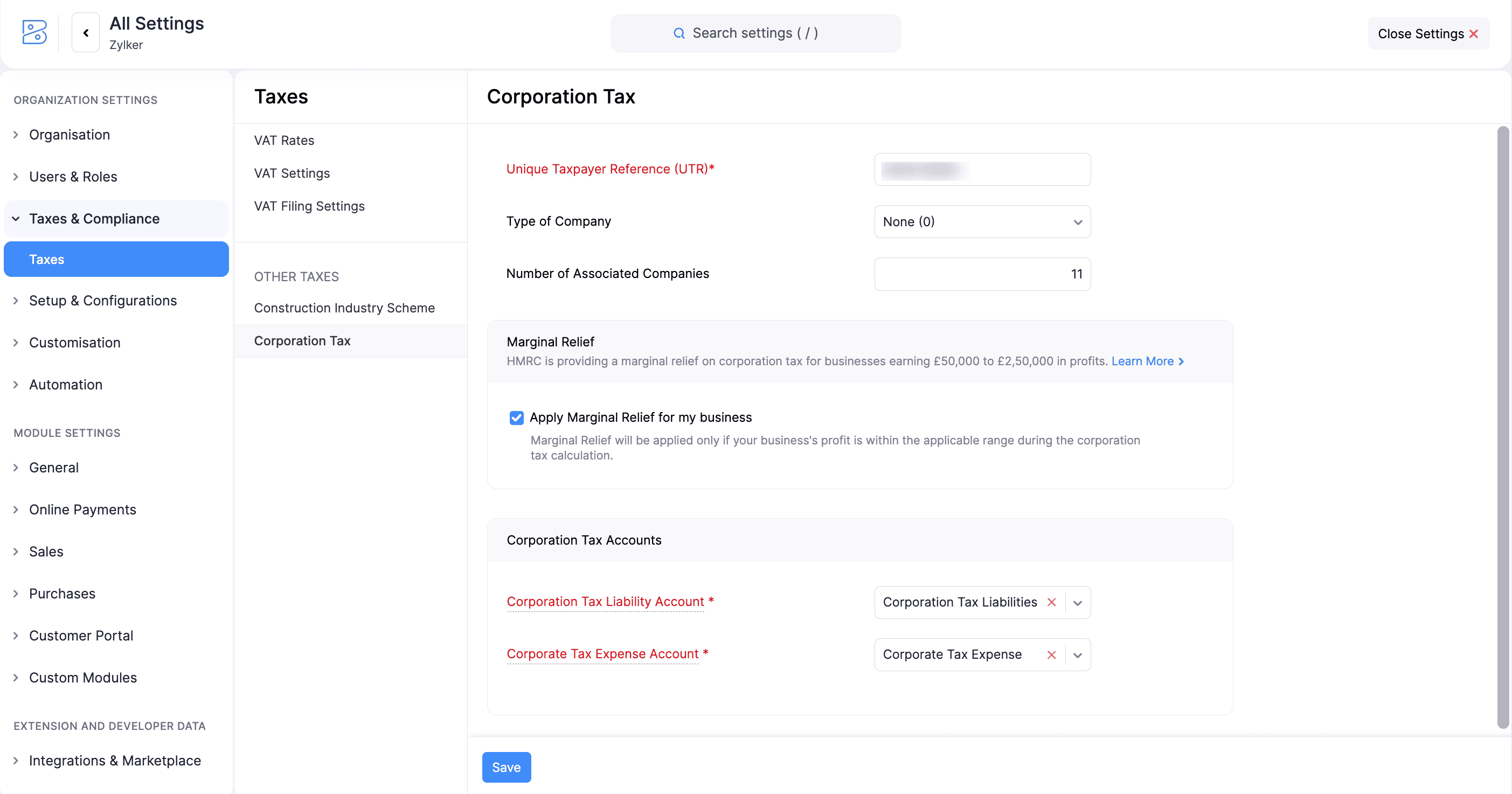Expand the Customisation section
Viewport: 1512px width, 794px height.
pyautogui.click(x=74, y=342)
